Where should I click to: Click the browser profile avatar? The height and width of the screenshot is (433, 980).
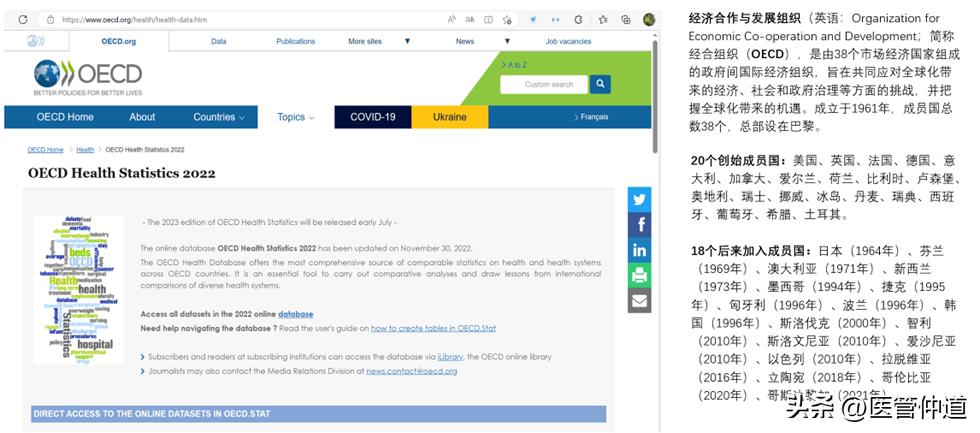(x=649, y=19)
